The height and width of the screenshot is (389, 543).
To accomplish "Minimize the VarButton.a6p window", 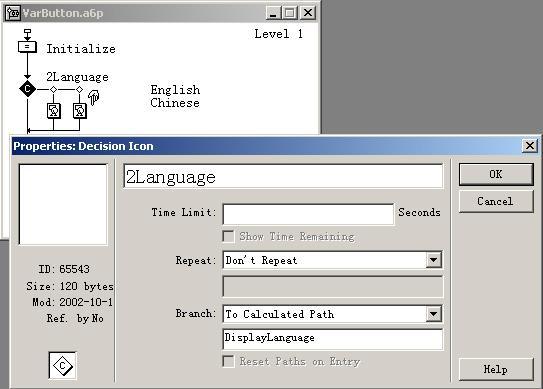I will coord(273,13).
